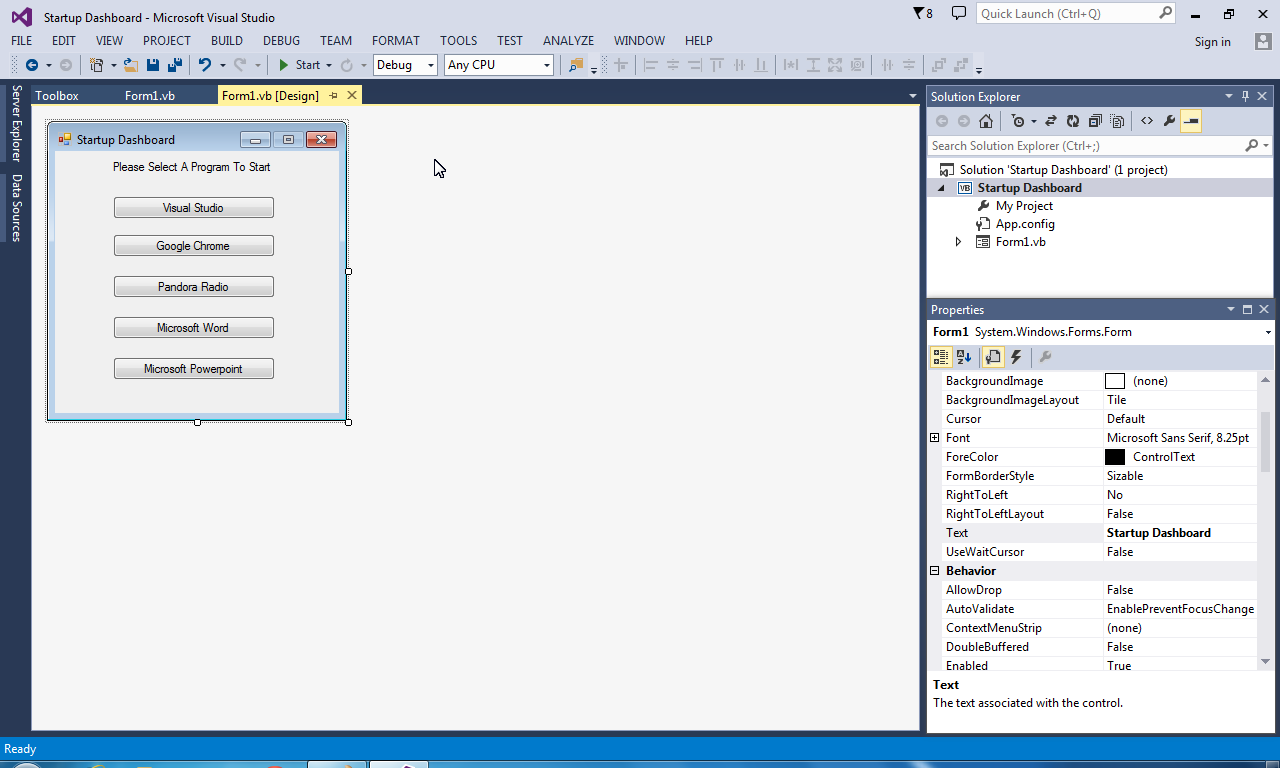
Task: Show Properties page in Properties window
Action: click(993, 357)
